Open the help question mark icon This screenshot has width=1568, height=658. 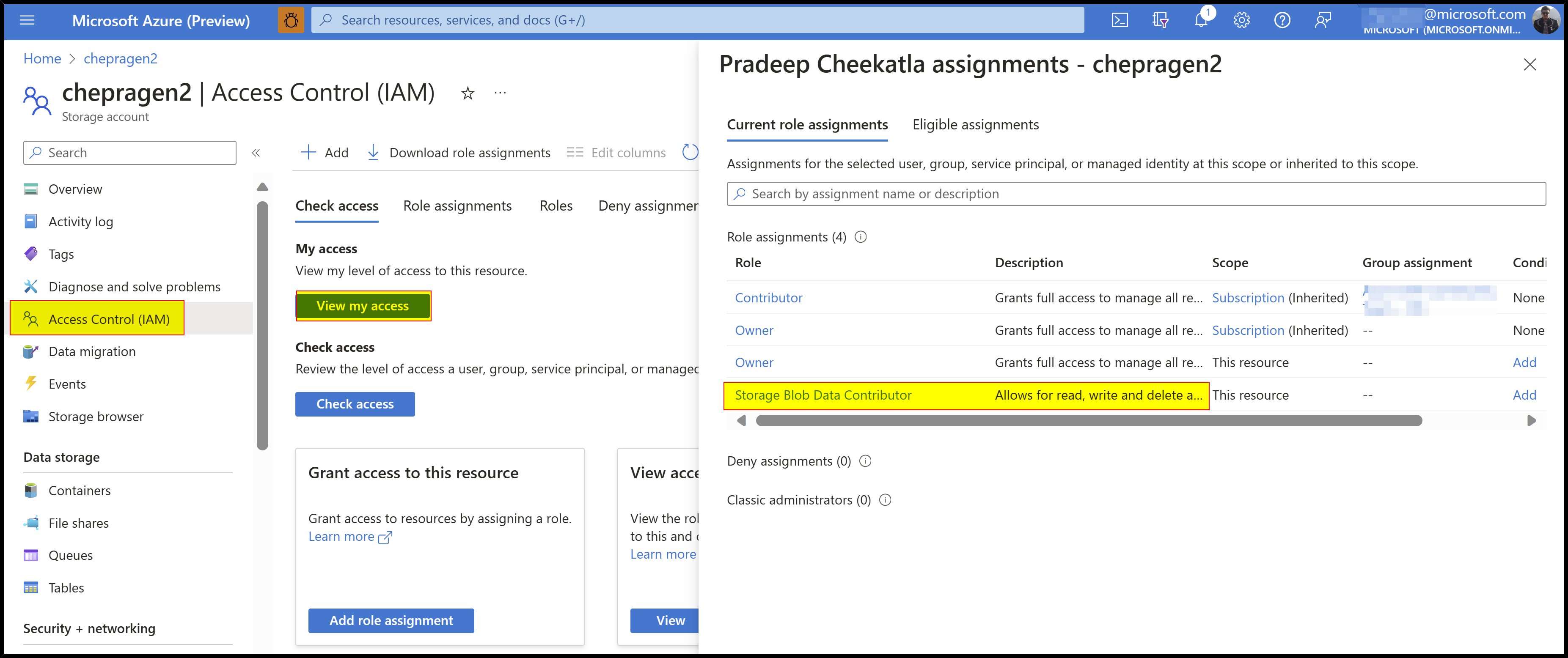coord(1282,20)
